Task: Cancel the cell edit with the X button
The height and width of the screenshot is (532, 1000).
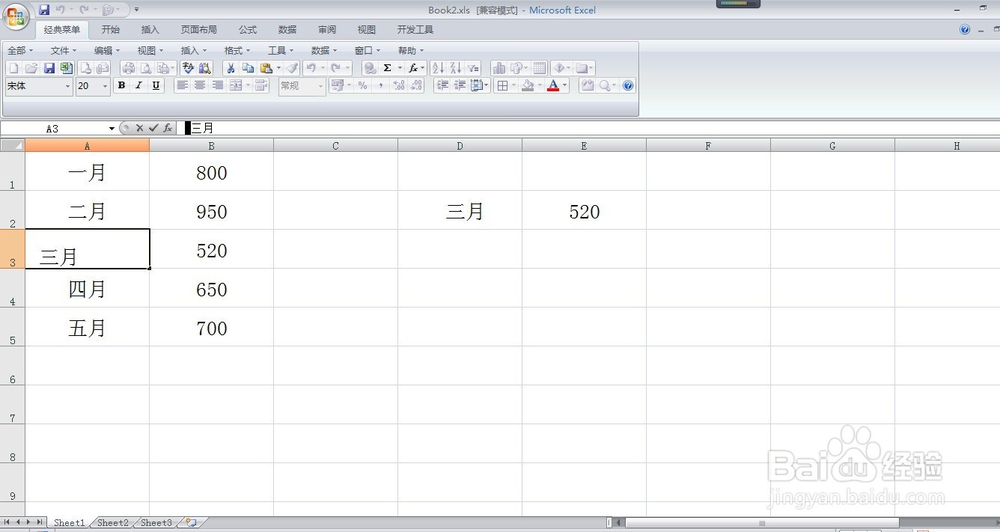Action: [140, 128]
